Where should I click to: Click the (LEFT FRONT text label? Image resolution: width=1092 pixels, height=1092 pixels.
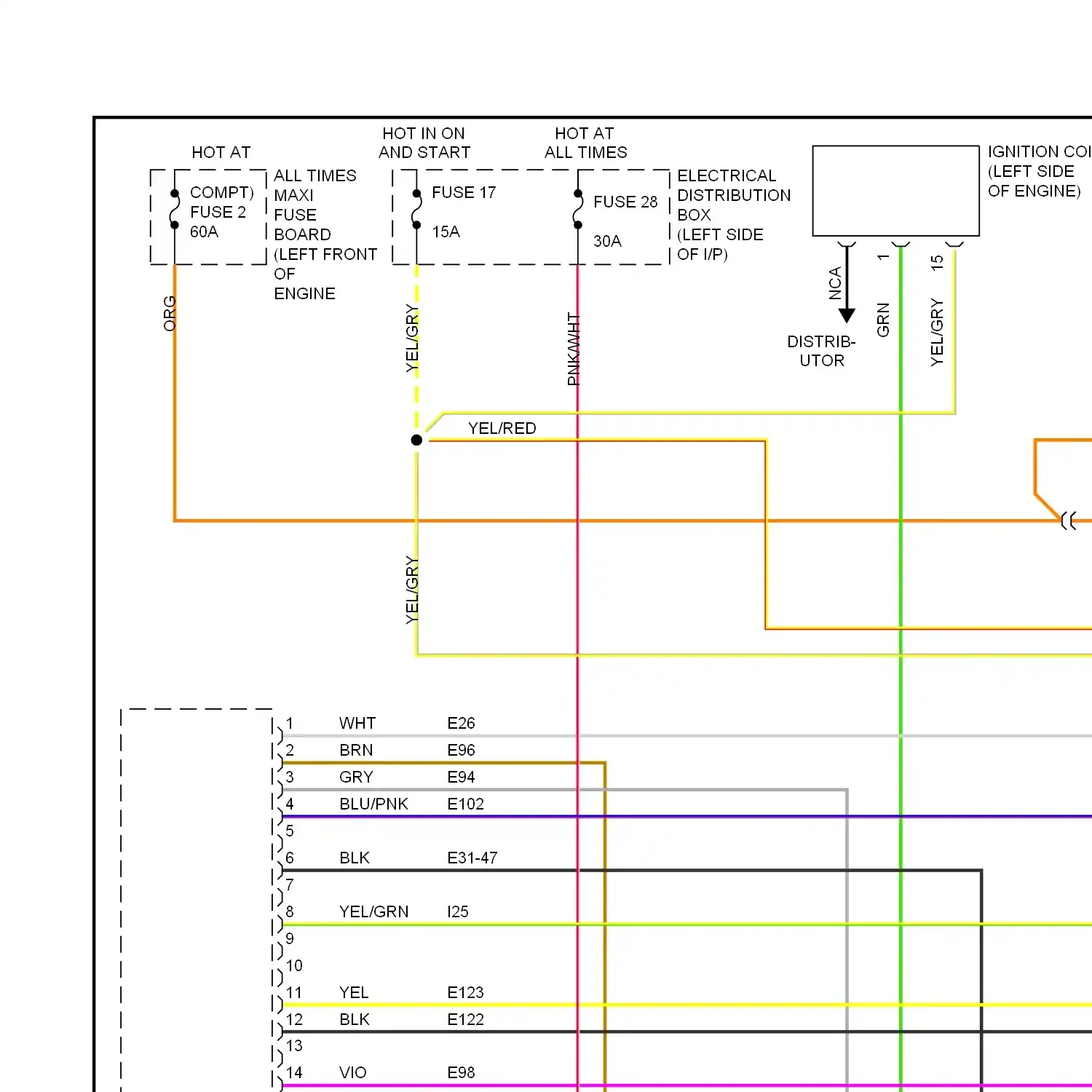click(x=325, y=254)
